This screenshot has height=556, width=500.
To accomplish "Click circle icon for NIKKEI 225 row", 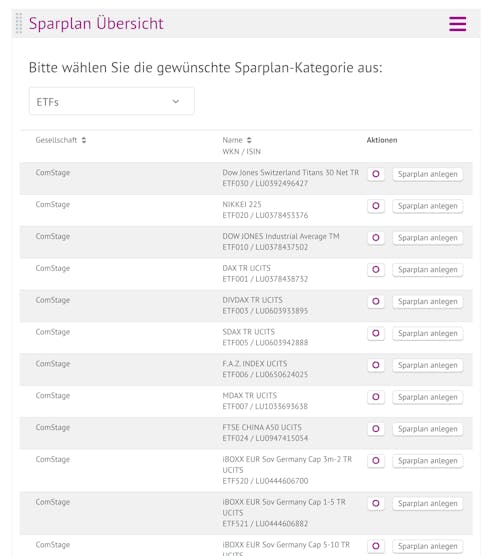I will coord(376,206).
